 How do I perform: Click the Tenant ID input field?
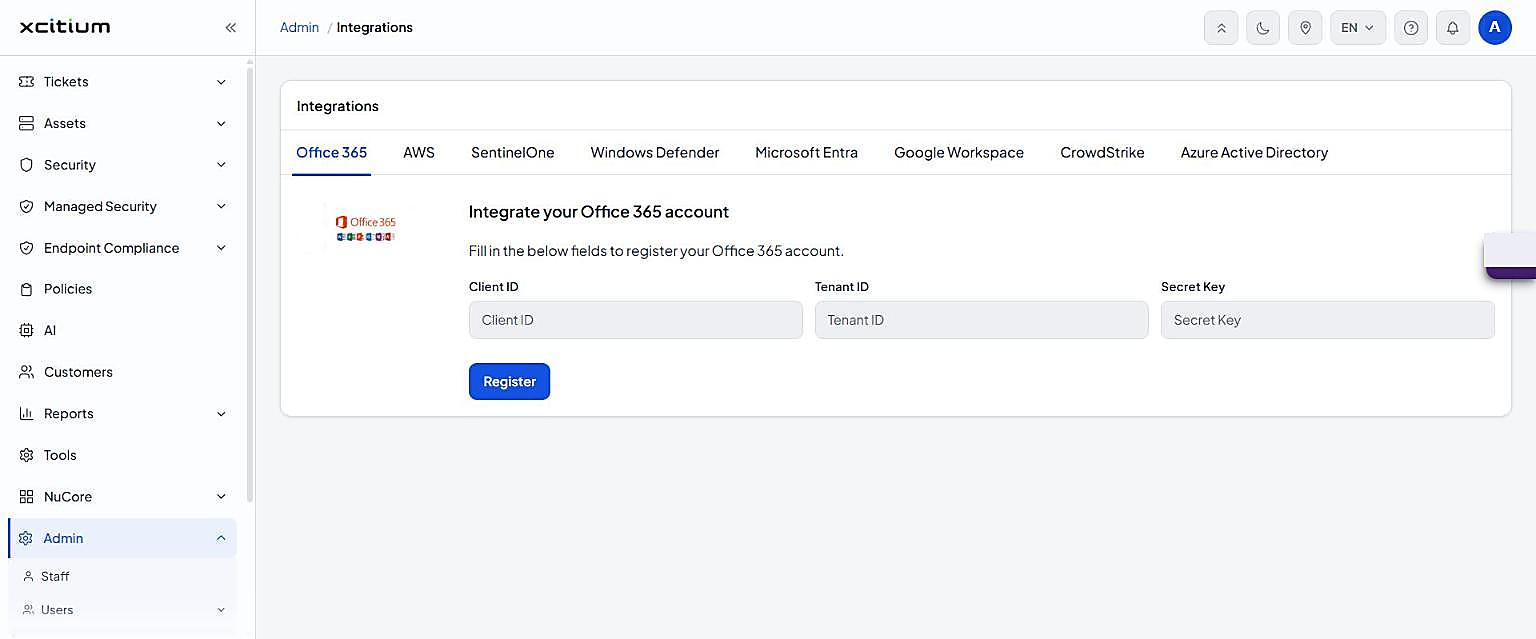click(982, 320)
